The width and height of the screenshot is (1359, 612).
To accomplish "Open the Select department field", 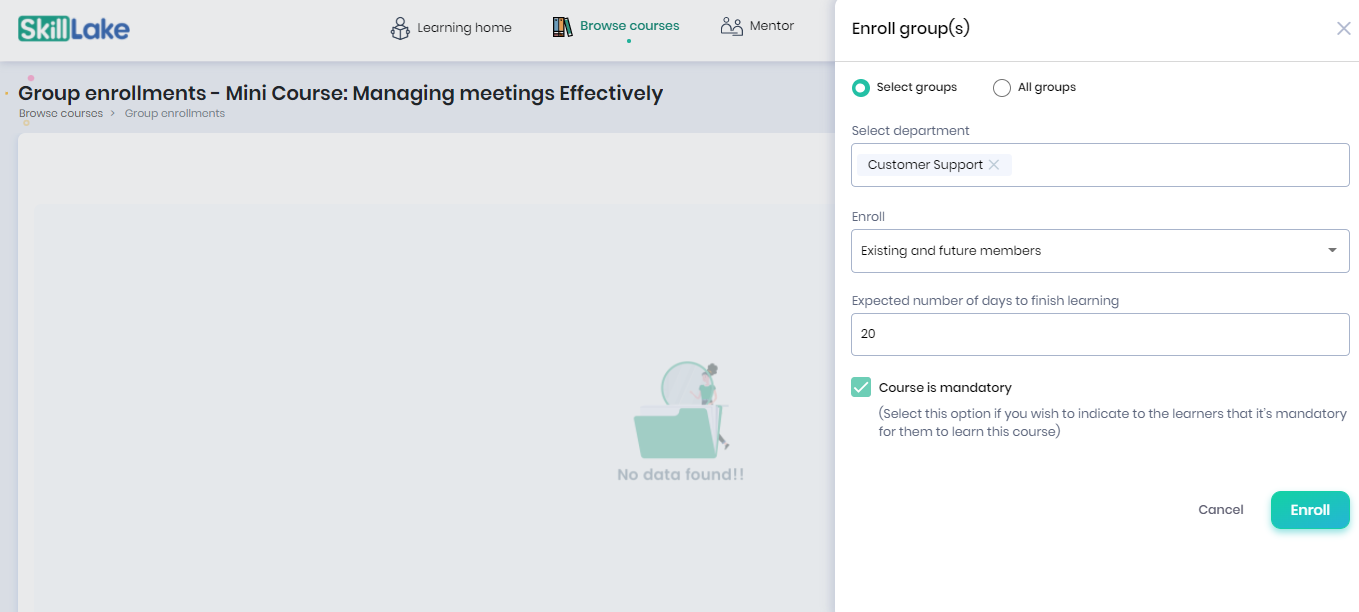I will pos(1100,165).
